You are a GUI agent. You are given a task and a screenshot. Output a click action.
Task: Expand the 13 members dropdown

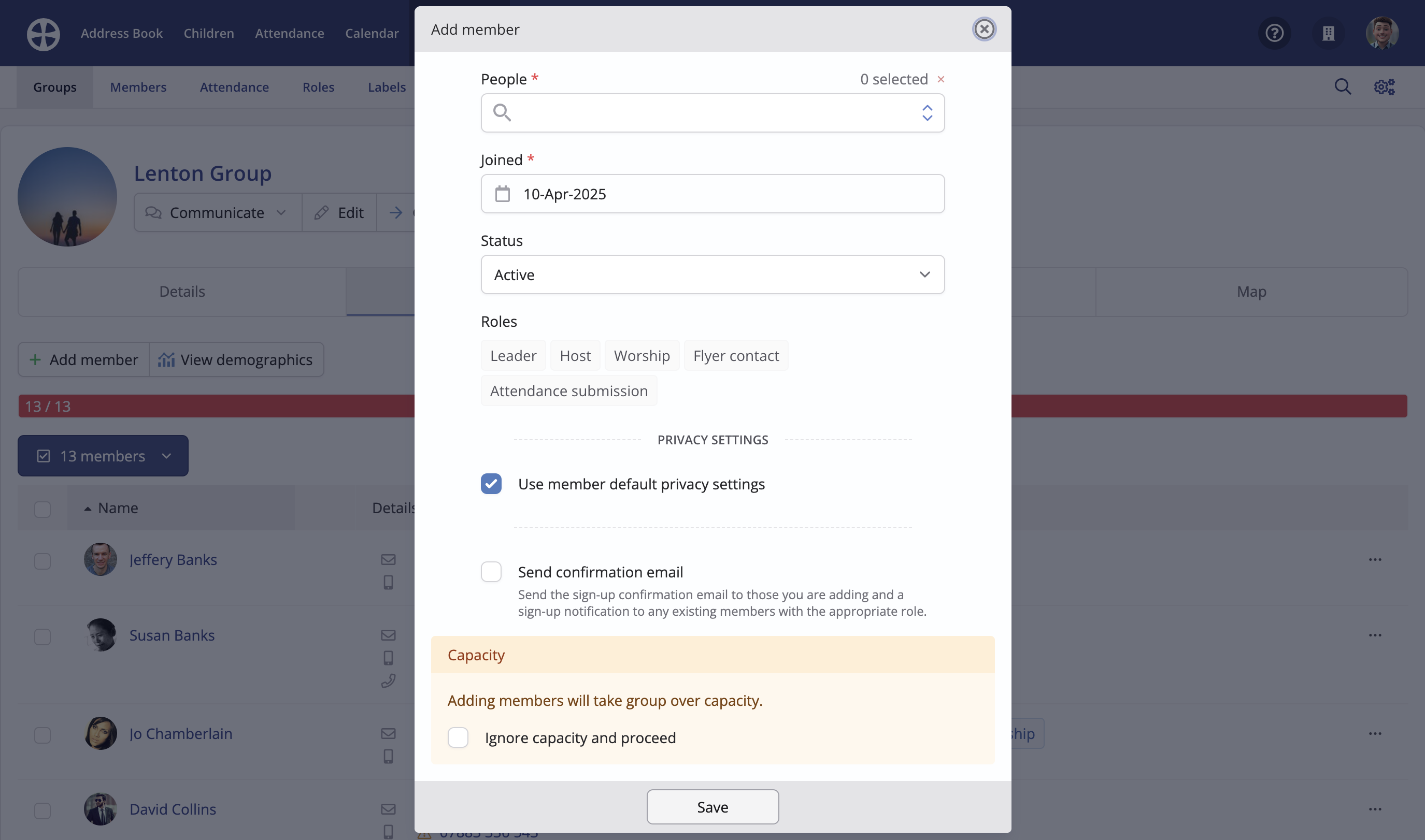103,456
